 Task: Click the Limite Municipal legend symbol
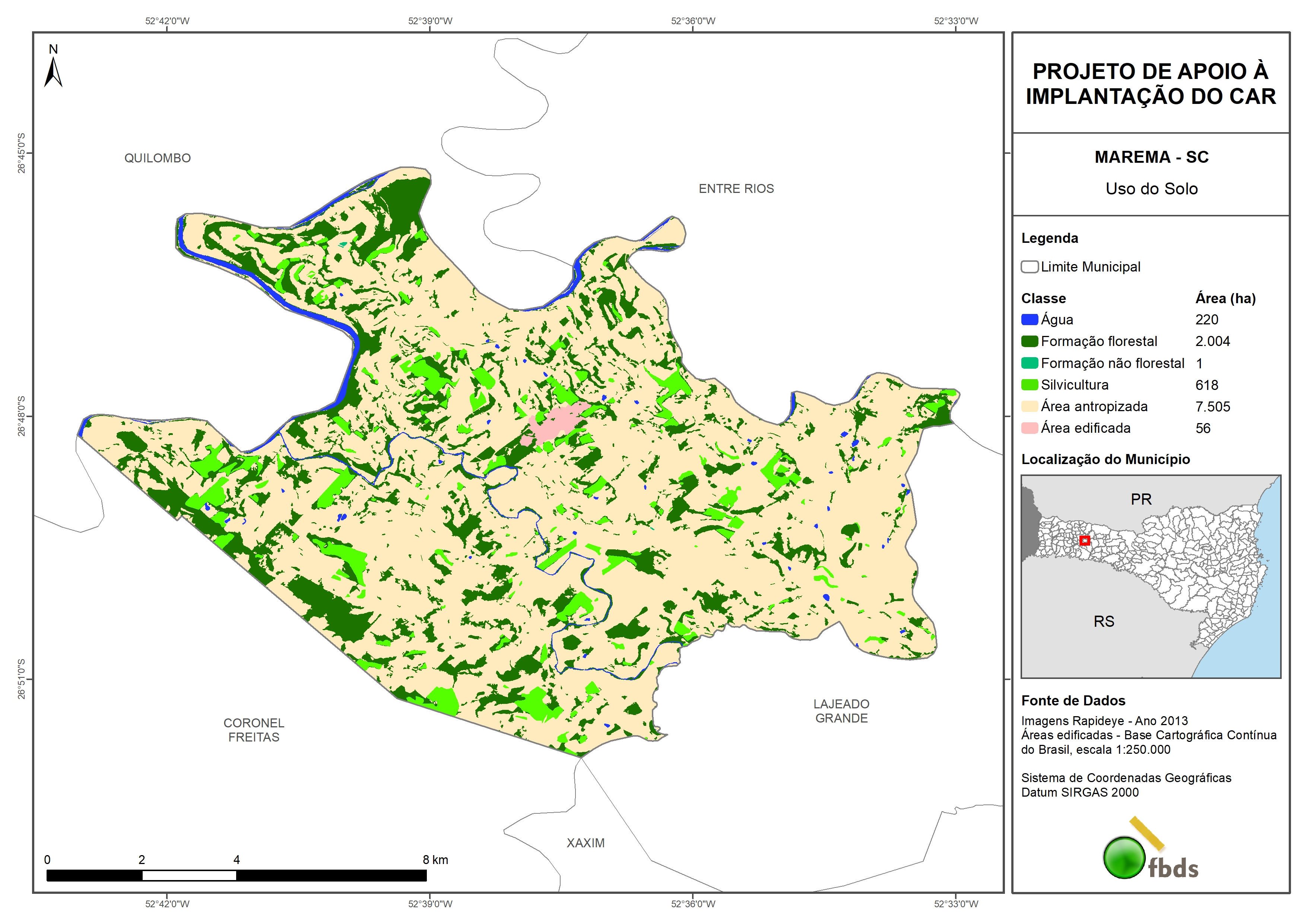tap(1029, 266)
